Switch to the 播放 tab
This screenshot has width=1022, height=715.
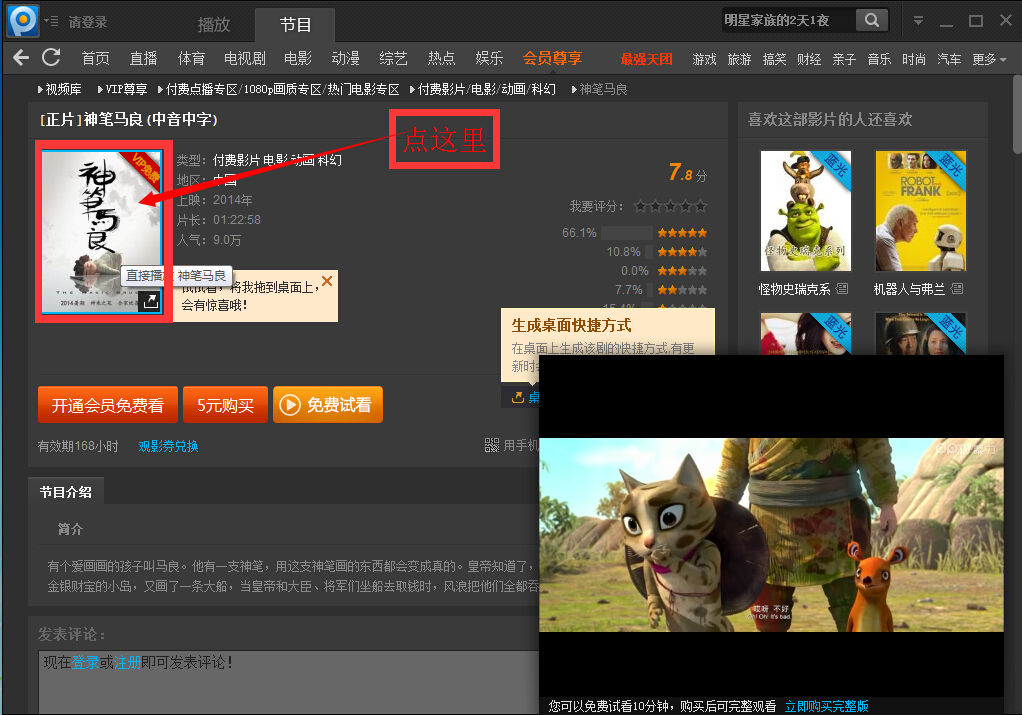coord(214,25)
